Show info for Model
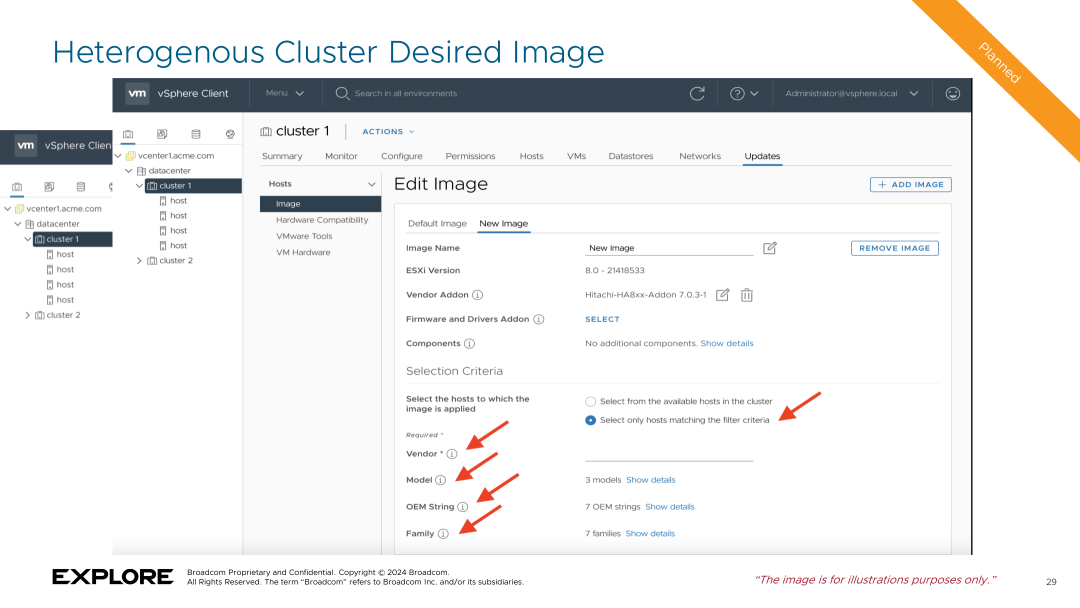This screenshot has height=608, width=1080. click(x=440, y=480)
